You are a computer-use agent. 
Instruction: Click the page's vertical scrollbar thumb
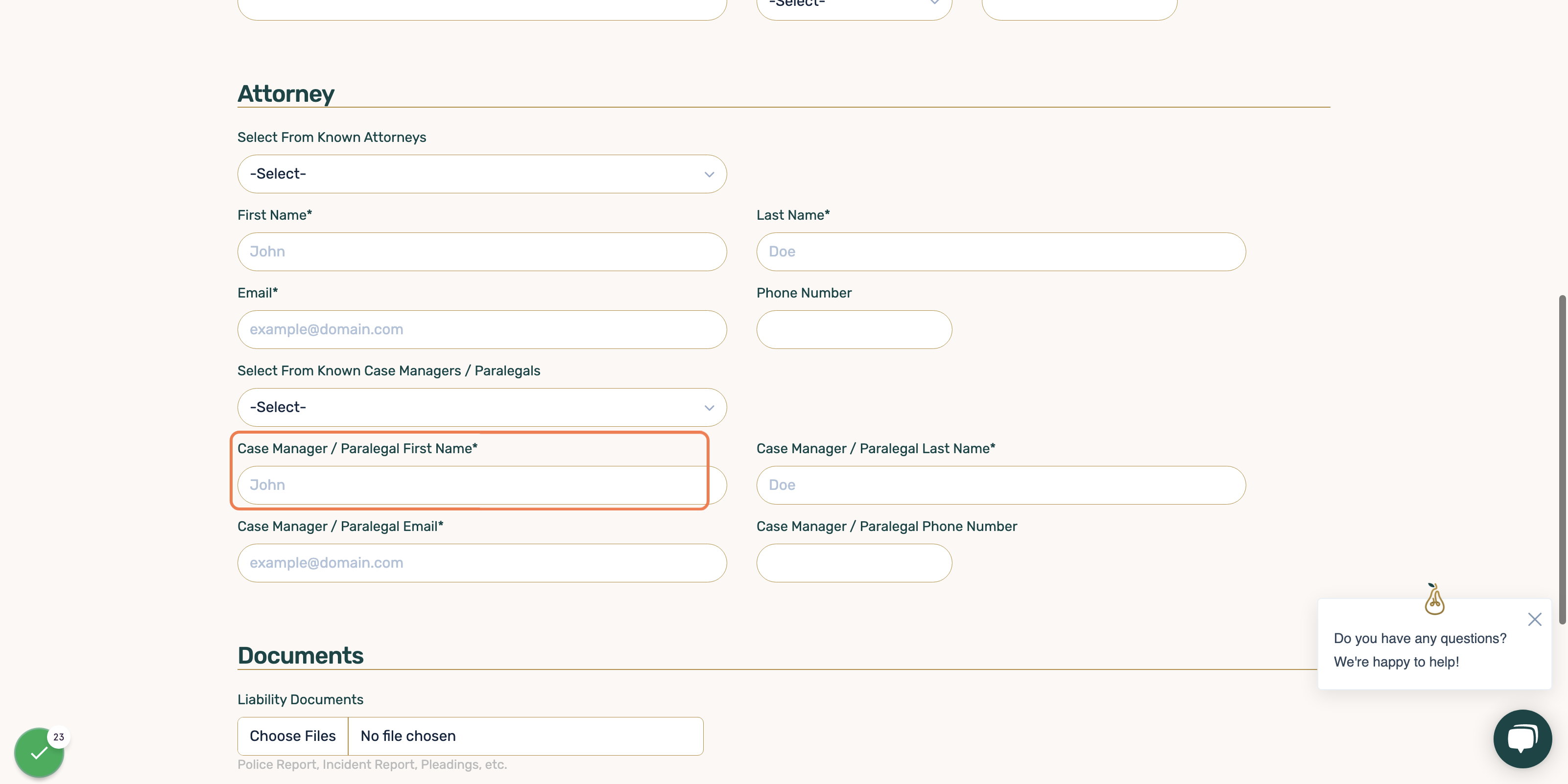coord(1562,460)
